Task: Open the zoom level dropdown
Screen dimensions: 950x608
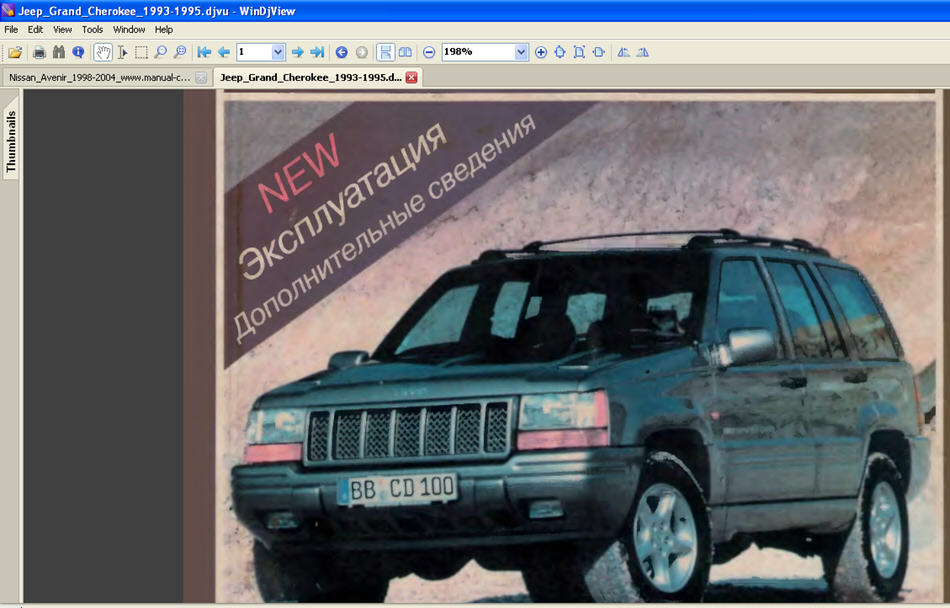Action: pyautogui.click(x=521, y=53)
